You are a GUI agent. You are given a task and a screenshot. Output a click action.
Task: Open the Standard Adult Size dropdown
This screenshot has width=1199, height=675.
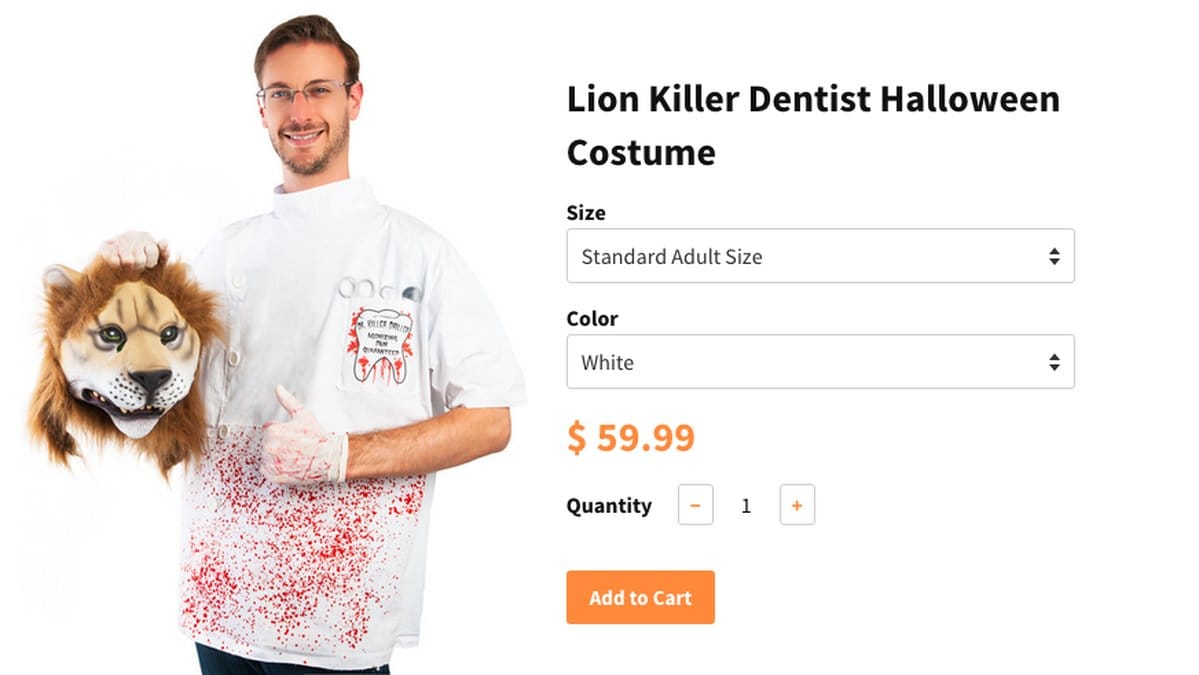click(820, 256)
